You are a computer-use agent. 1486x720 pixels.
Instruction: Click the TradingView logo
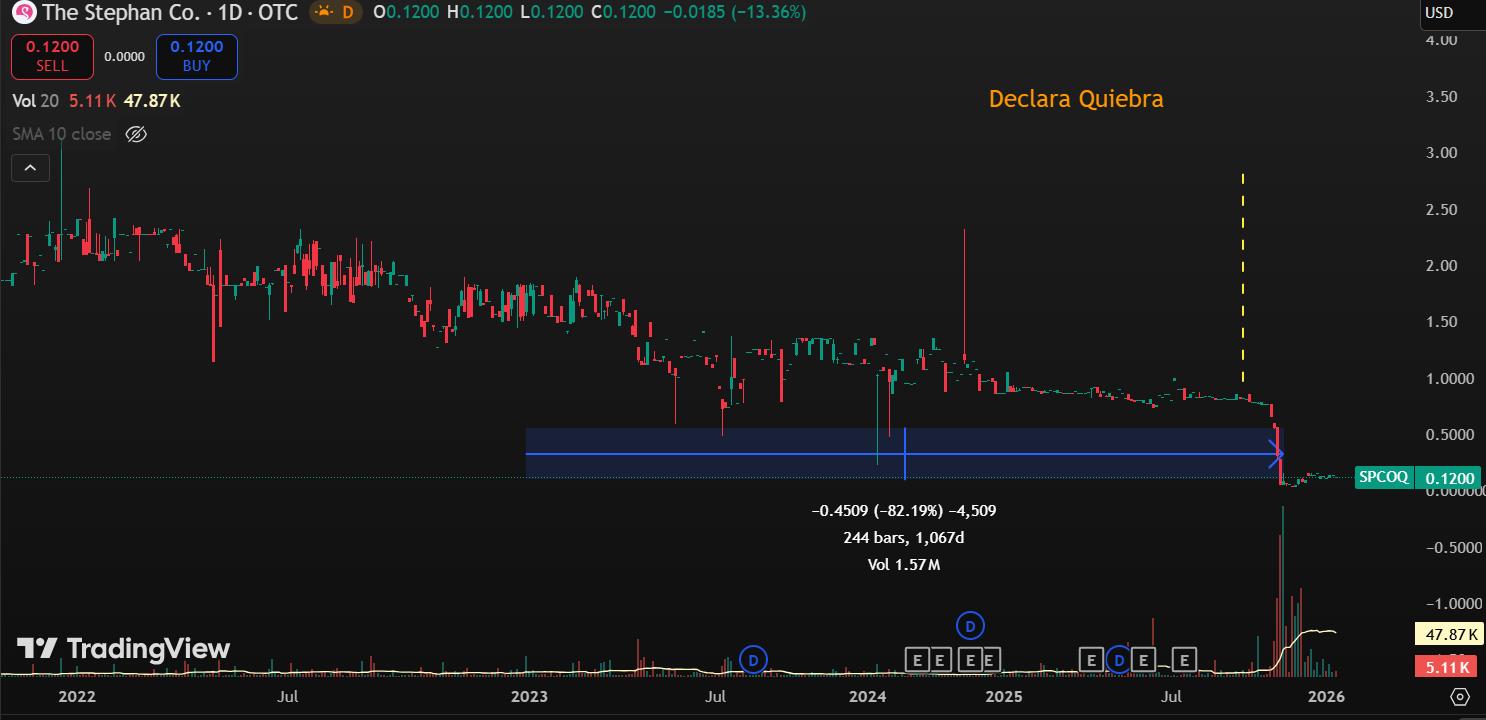point(123,649)
